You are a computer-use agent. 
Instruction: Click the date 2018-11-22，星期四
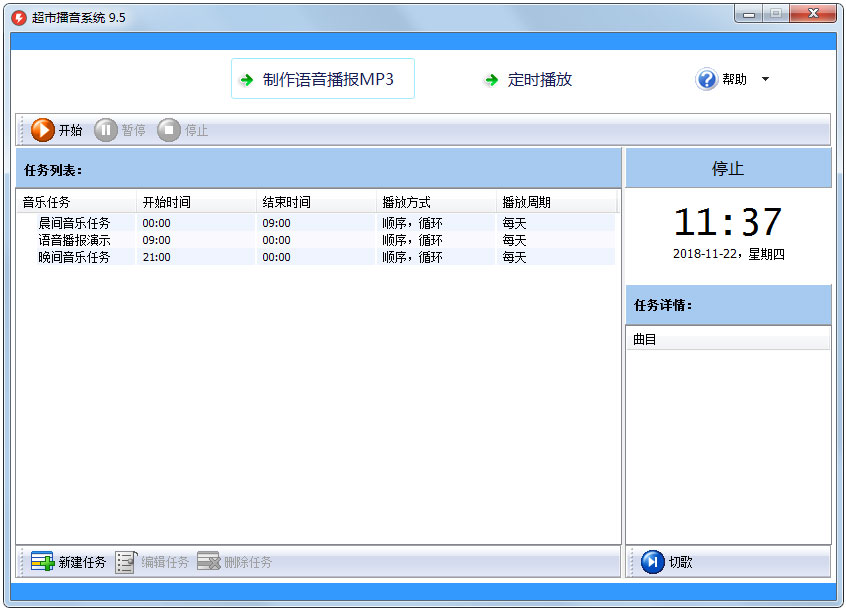point(728,254)
